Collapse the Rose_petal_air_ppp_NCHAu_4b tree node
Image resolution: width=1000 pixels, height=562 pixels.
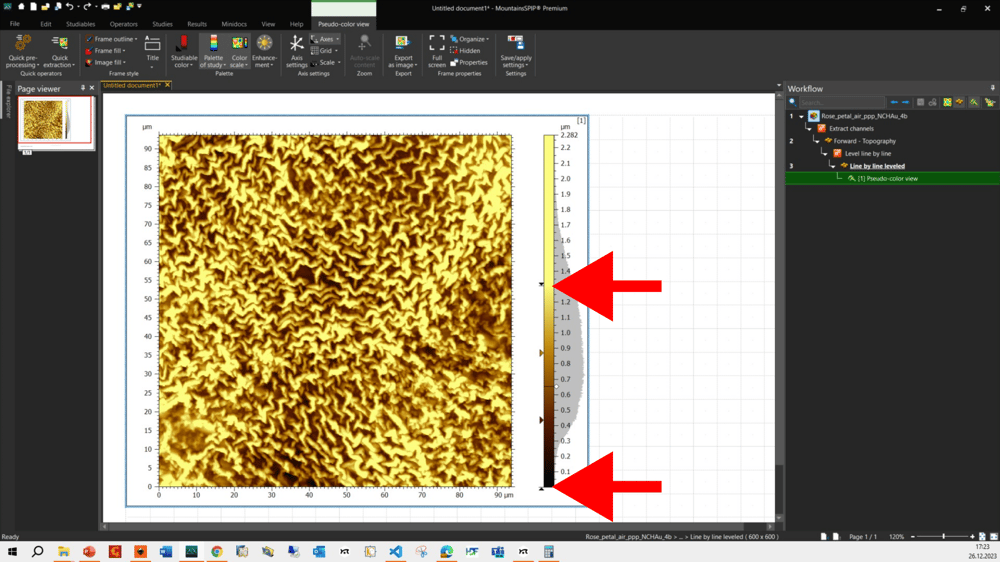tap(802, 116)
